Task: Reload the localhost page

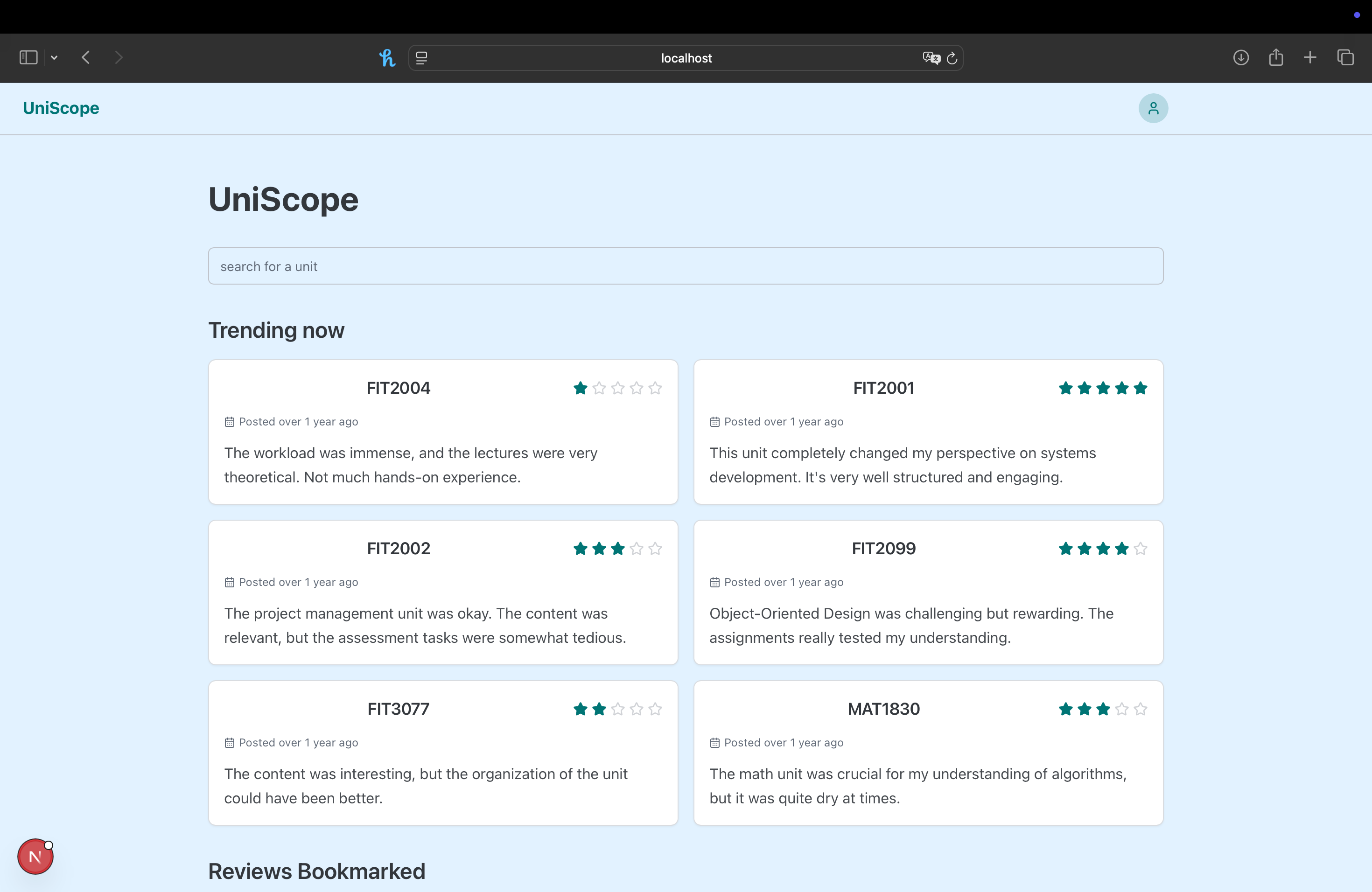Action: [x=952, y=58]
